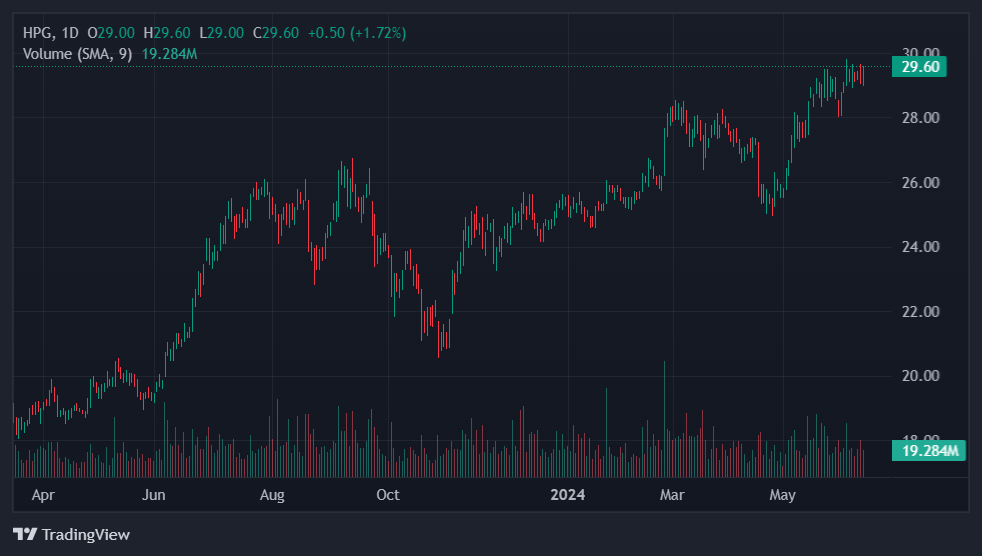Screen dimensions: 982x556
Task: Click the May label on time axis
Action: [x=782, y=495]
